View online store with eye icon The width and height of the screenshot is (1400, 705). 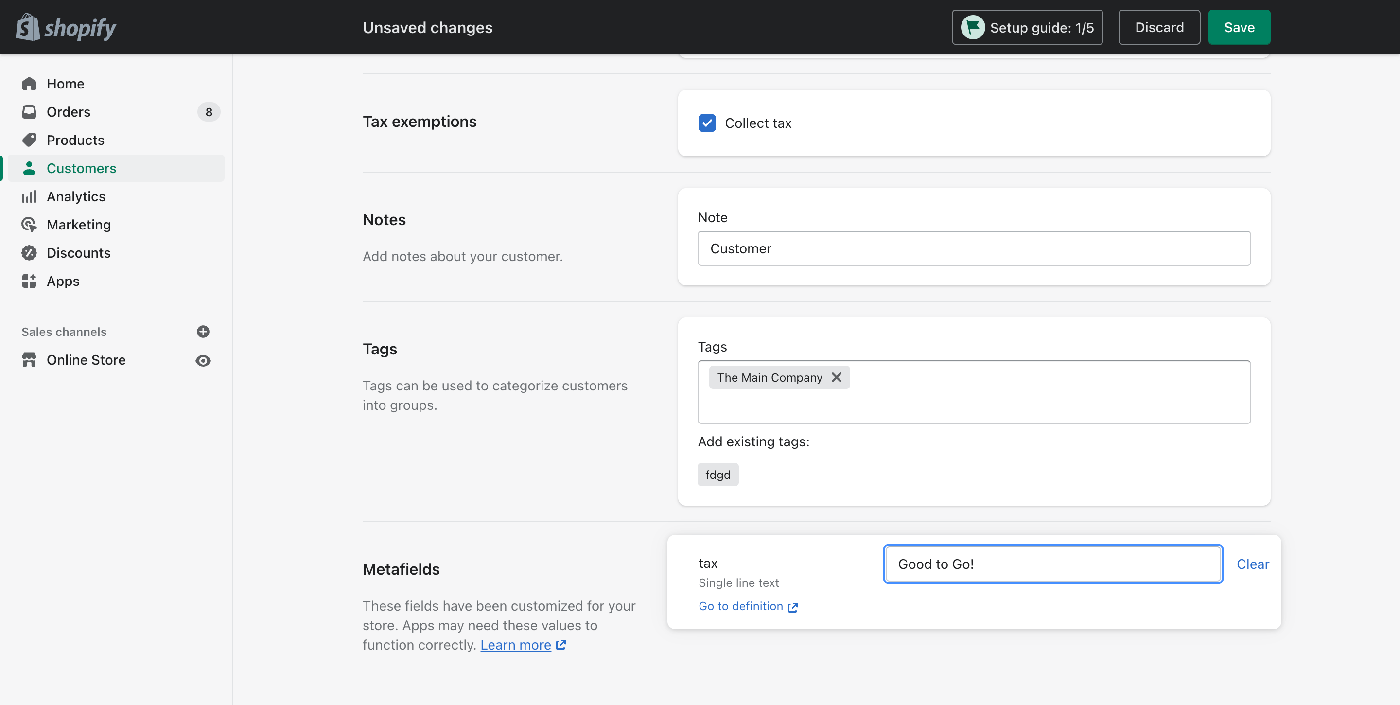point(203,361)
